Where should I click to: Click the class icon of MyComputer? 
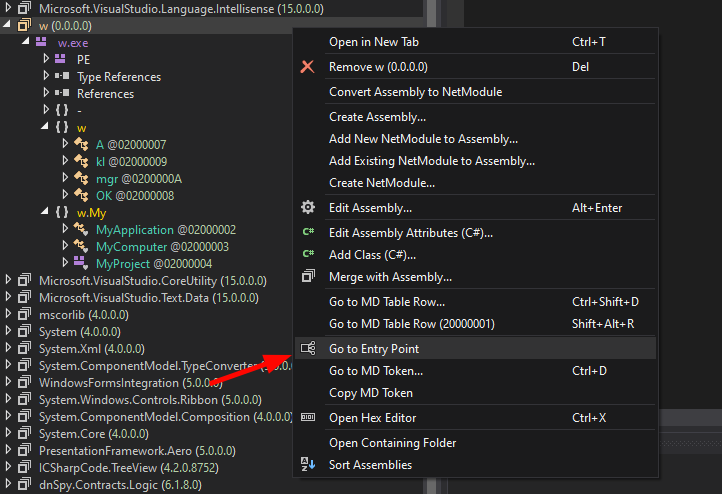tap(81, 246)
